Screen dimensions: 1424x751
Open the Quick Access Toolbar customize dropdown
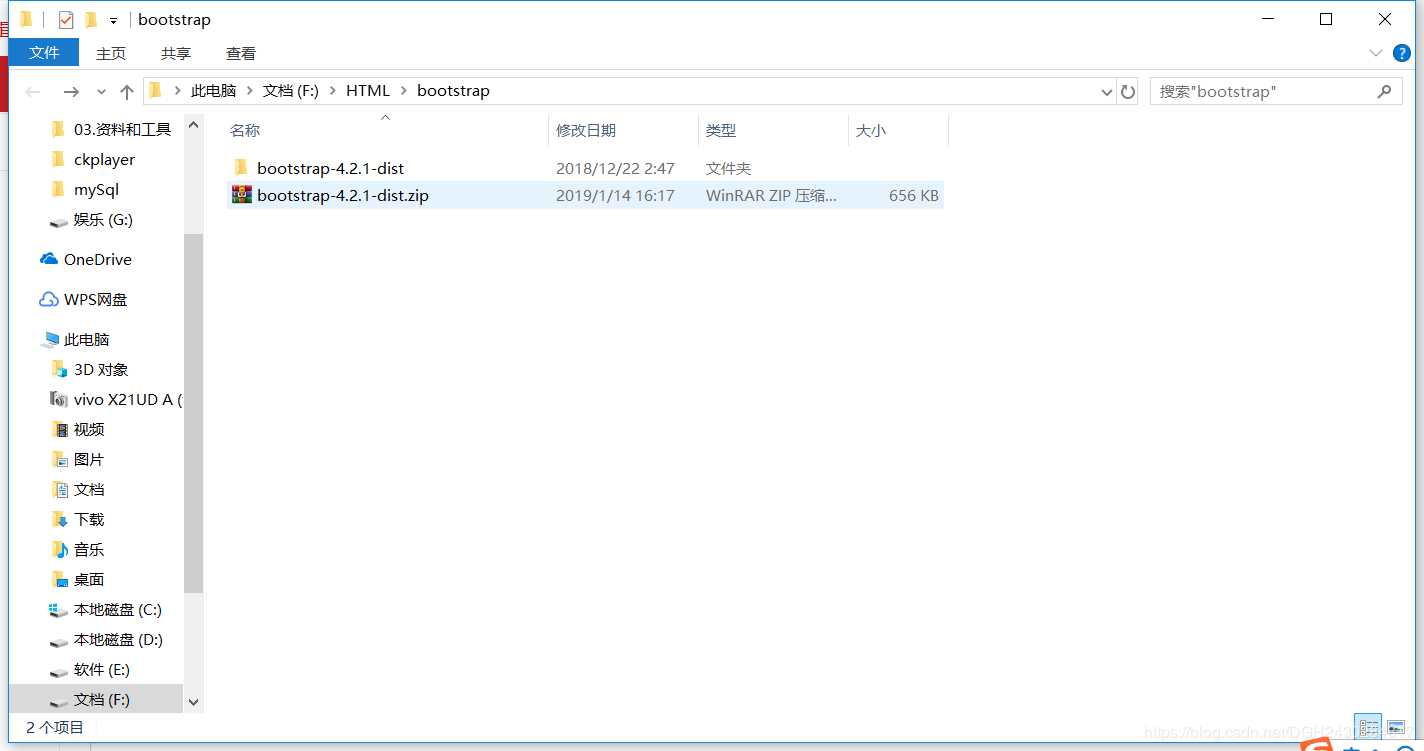[114, 20]
